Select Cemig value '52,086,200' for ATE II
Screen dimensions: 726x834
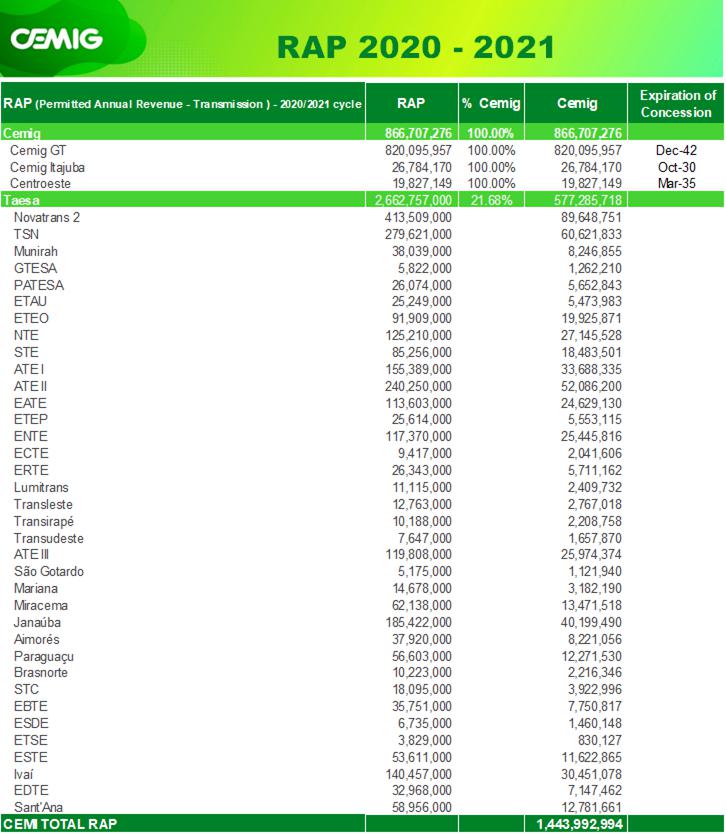pyautogui.click(x=591, y=387)
